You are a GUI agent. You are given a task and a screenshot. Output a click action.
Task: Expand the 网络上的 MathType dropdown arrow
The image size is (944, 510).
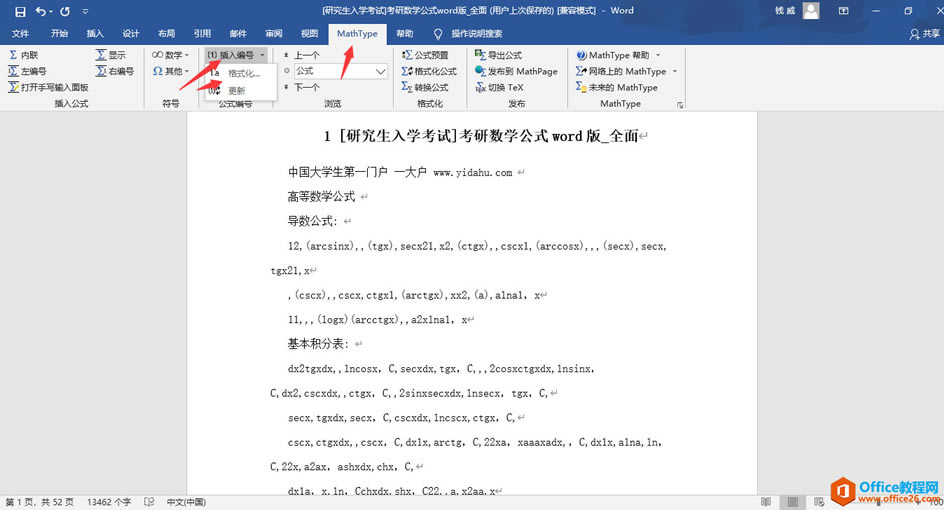pos(675,71)
